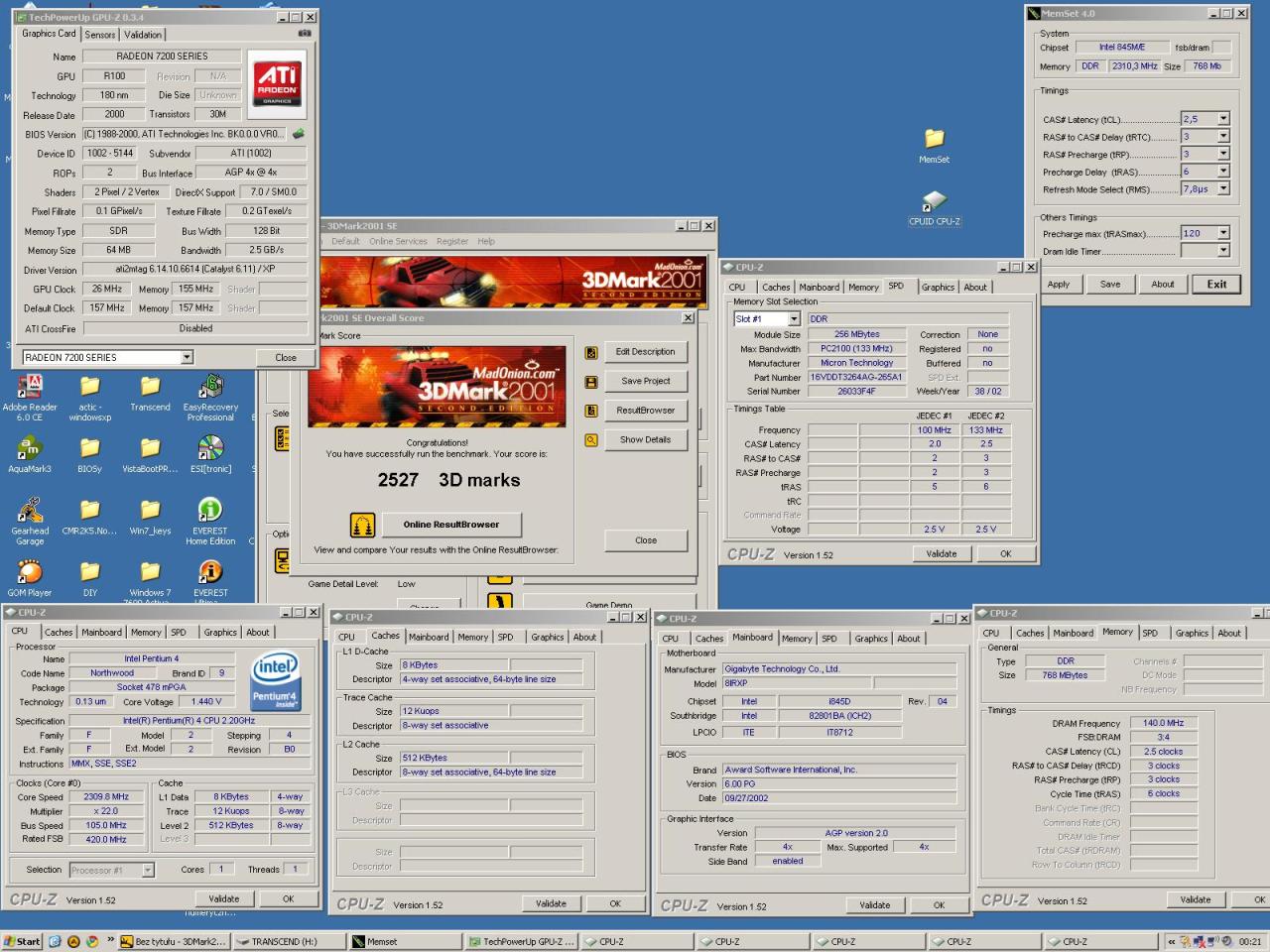This screenshot has width=1270, height=952.
Task: Click the Close button in GPU-Z
Action: (286, 358)
